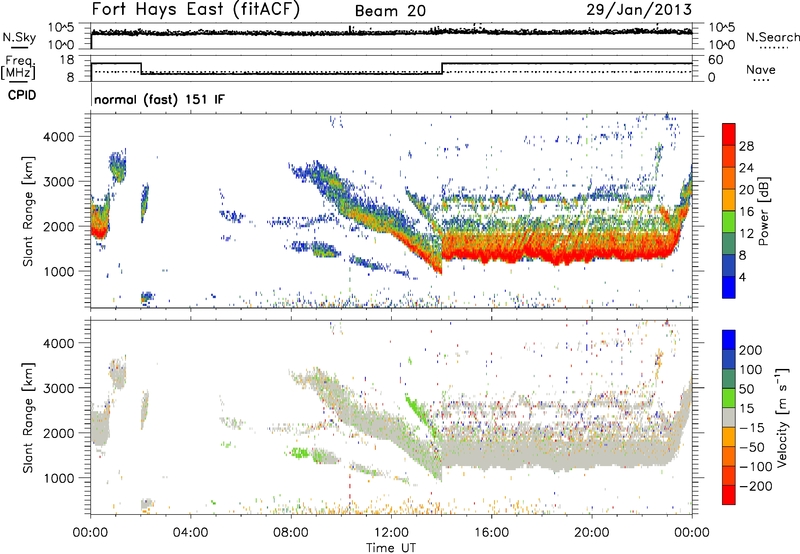Click the '60' Nave axis tick label
The width and height of the screenshot is (800, 554).
click(x=715, y=60)
